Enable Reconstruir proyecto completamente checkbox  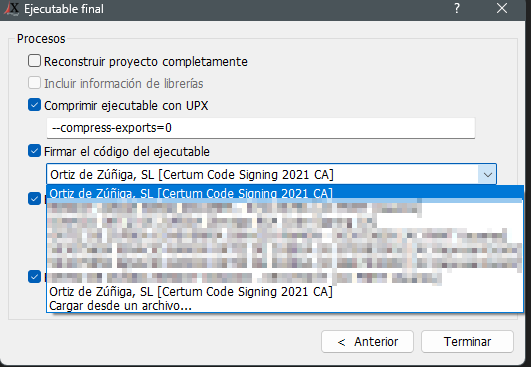coord(34,61)
